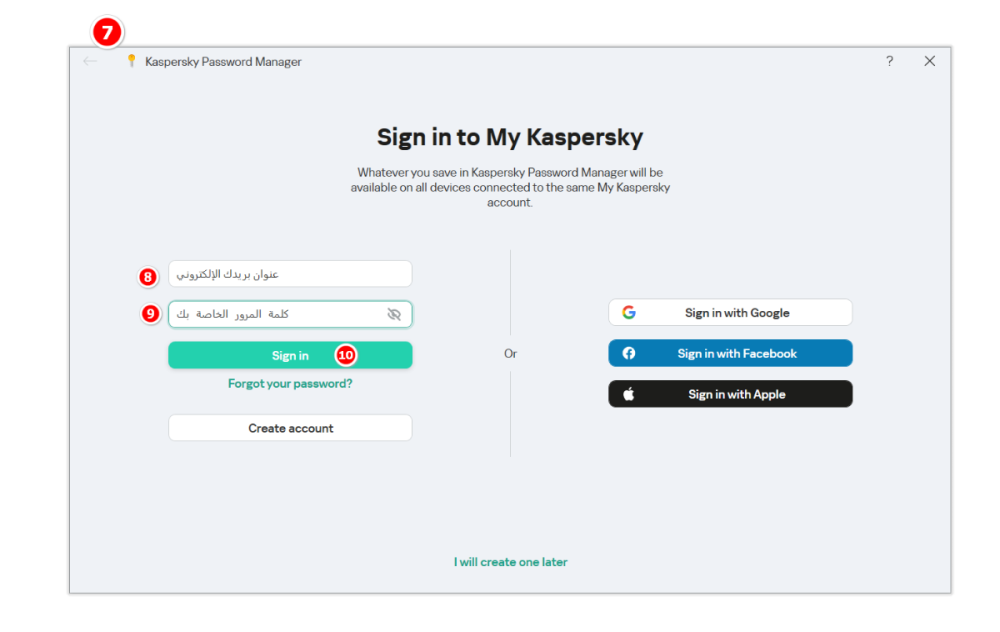Toggle password visibility eye icon
This screenshot has width=1000, height=632.
pyautogui.click(x=394, y=314)
